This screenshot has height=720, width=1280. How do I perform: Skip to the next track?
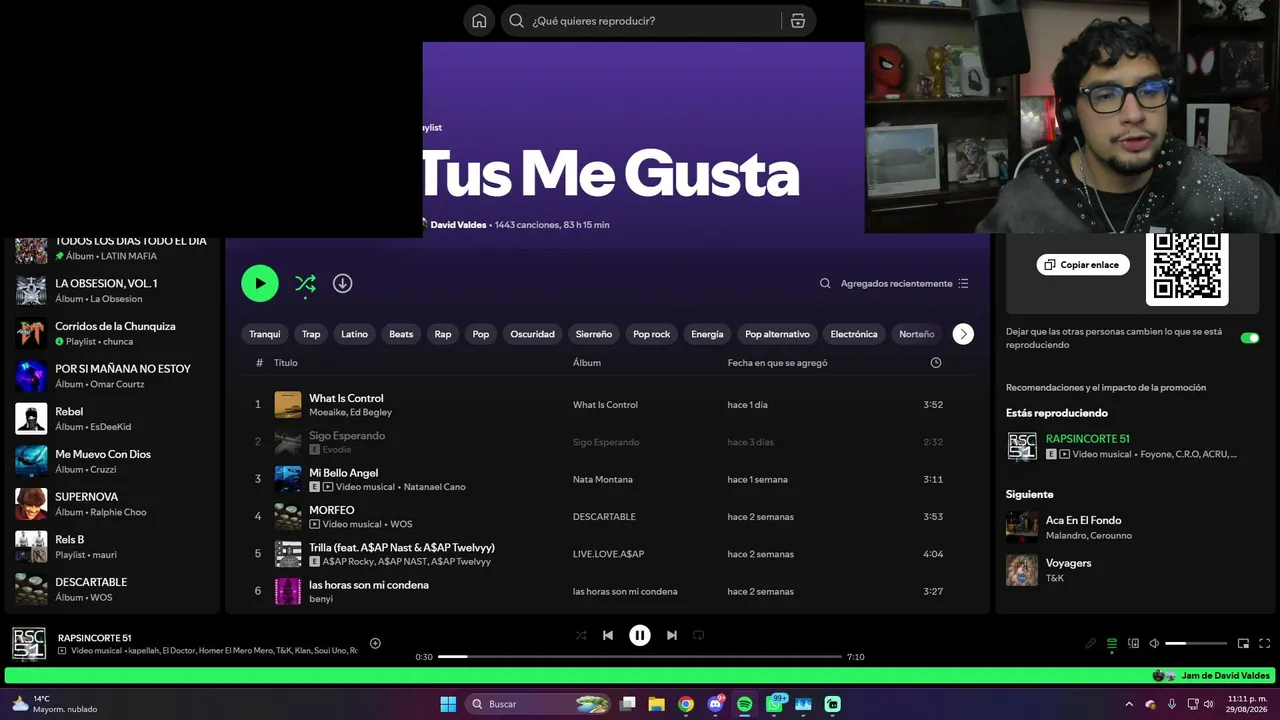[x=672, y=635]
